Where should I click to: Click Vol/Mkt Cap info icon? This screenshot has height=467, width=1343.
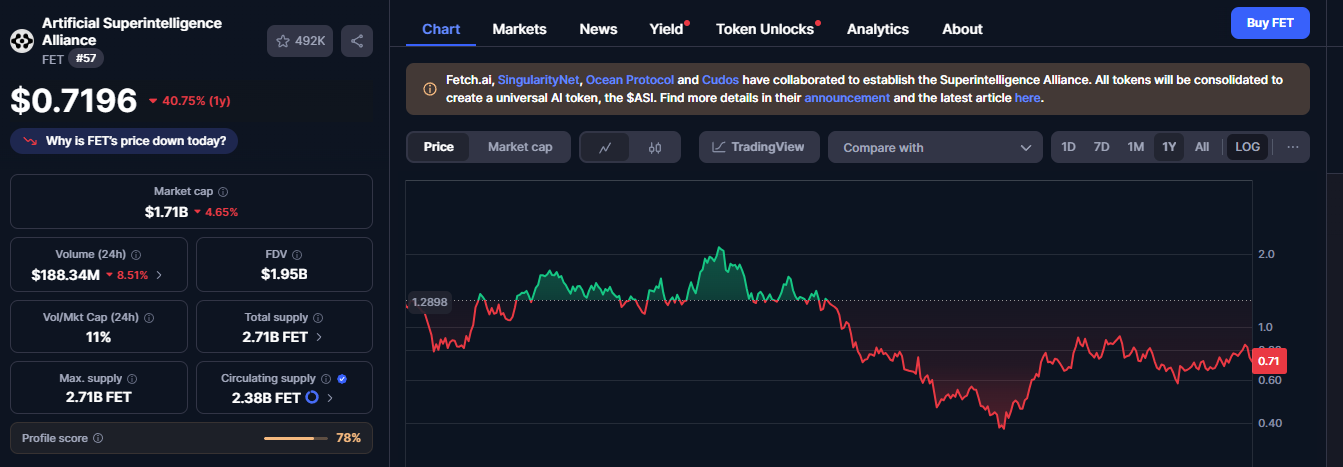pyautogui.click(x=149, y=318)
